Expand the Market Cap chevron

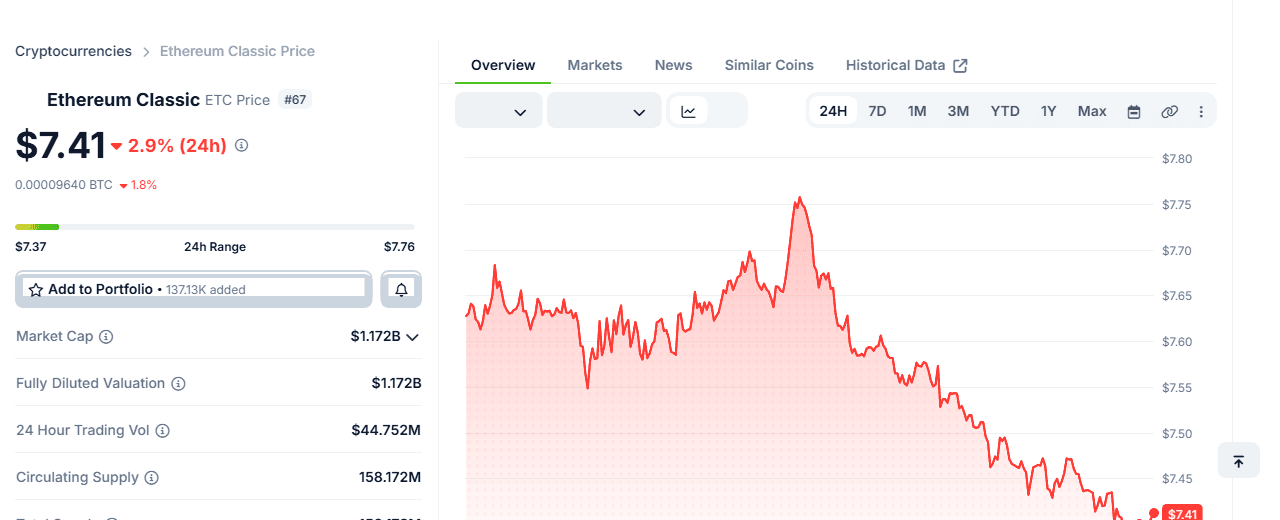(x=412, y=337)
